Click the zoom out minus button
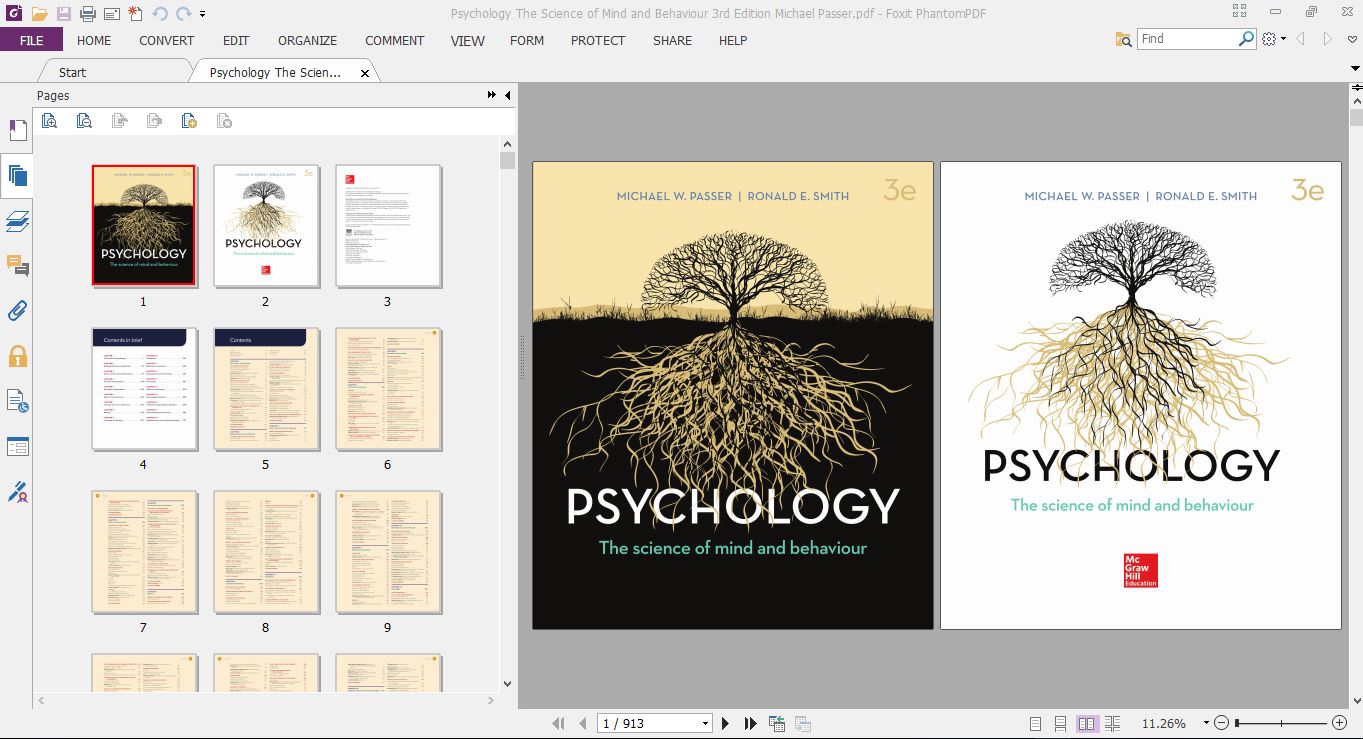1363x739 pixels. tap(1222, 723)
